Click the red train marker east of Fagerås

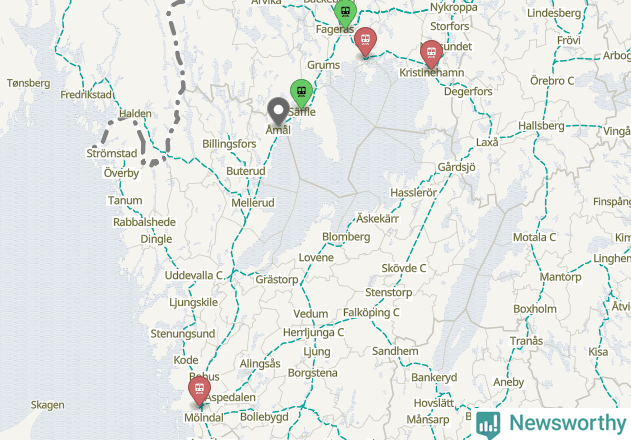[x=365, y=42]
